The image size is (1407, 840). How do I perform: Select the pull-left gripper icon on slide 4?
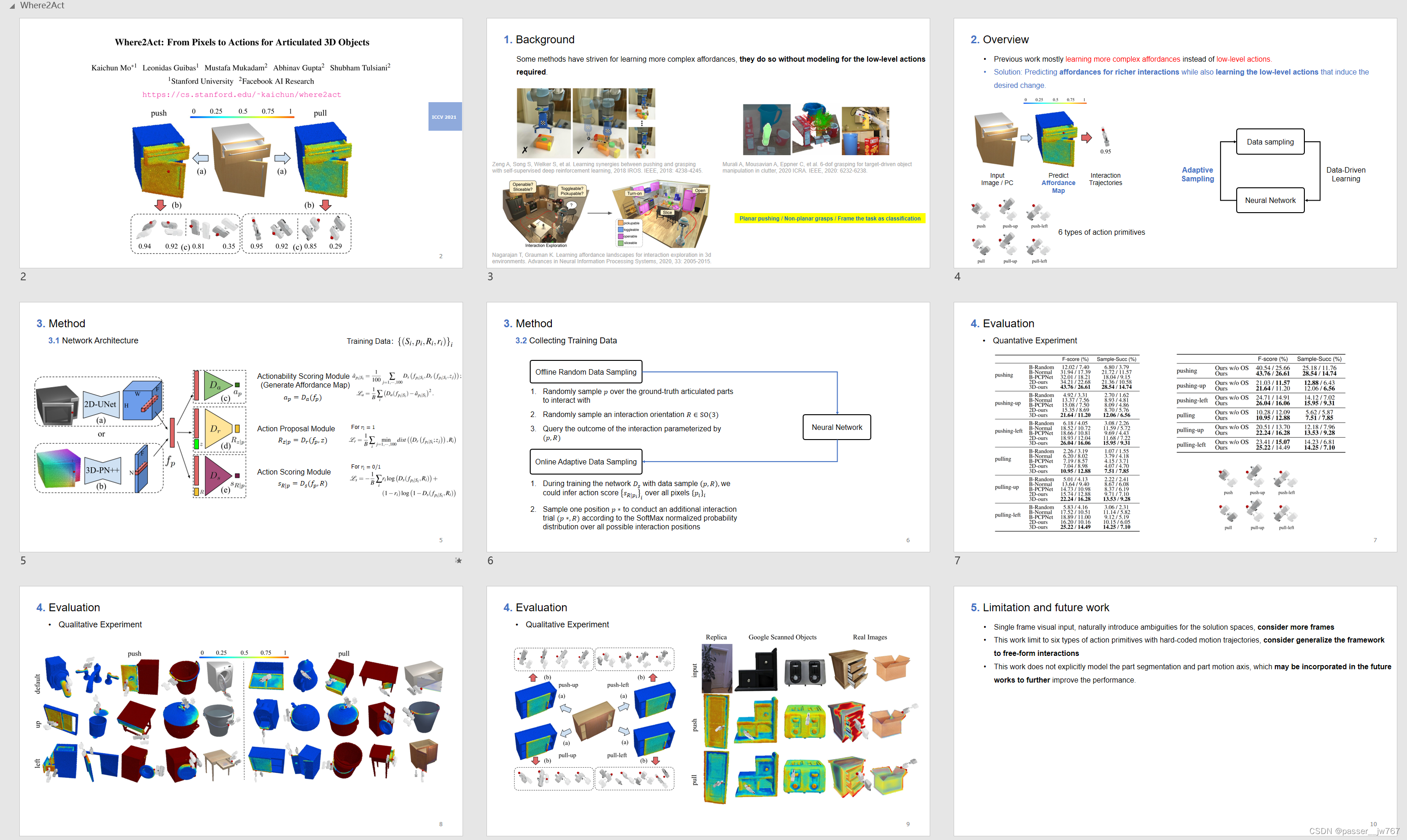tap(1038, 247)
